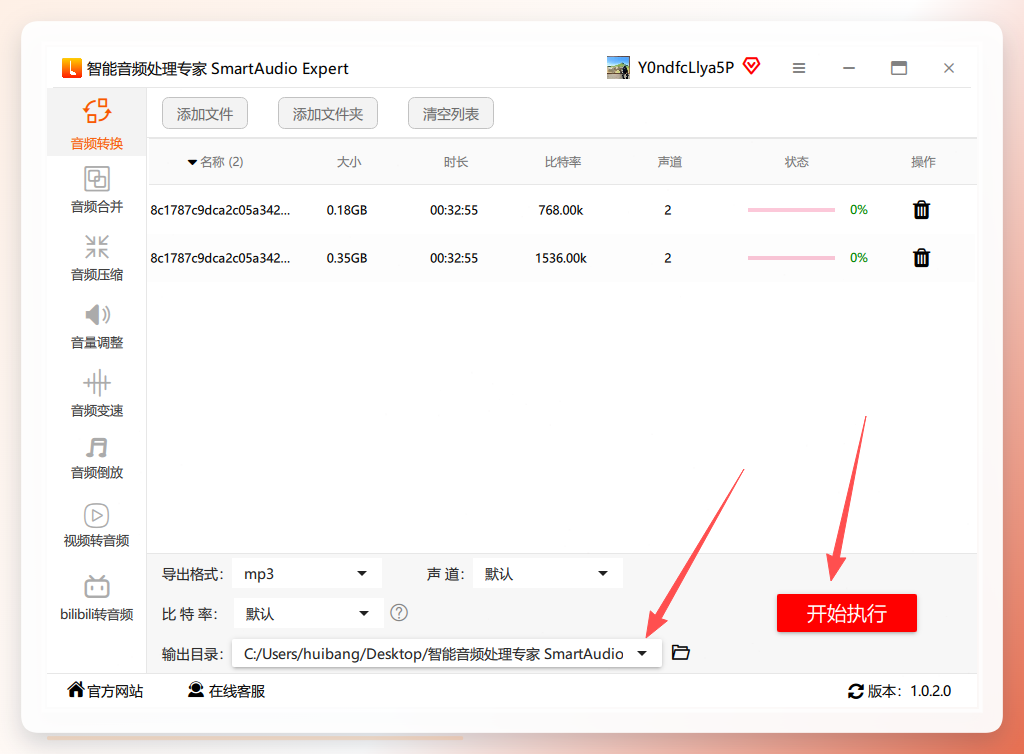
Task: Click the 版本: 1.0.2.0 version text
Action: (910, 691)
